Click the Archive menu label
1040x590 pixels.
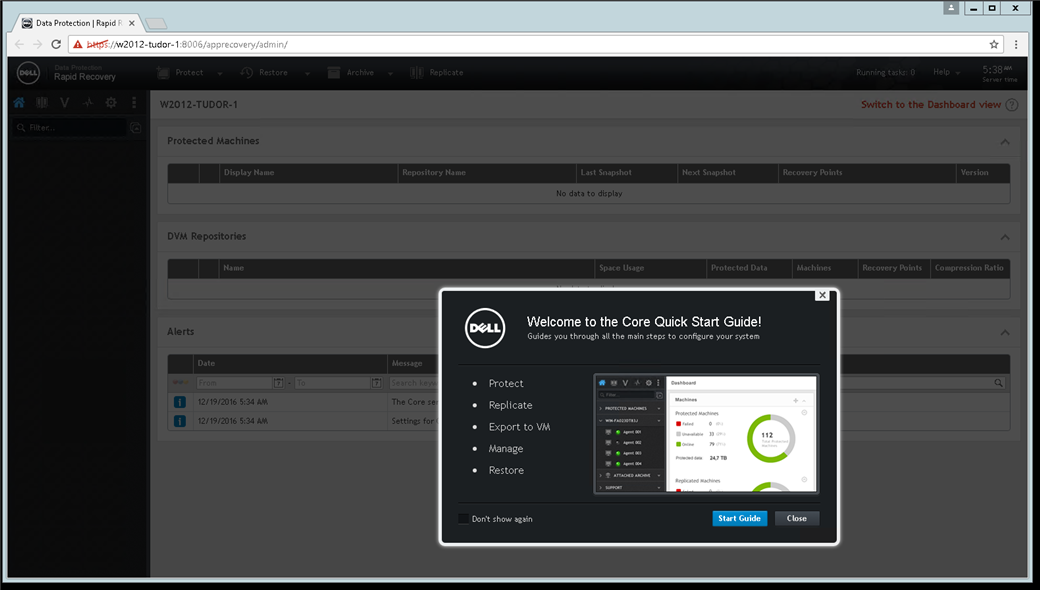pos(360,73)
